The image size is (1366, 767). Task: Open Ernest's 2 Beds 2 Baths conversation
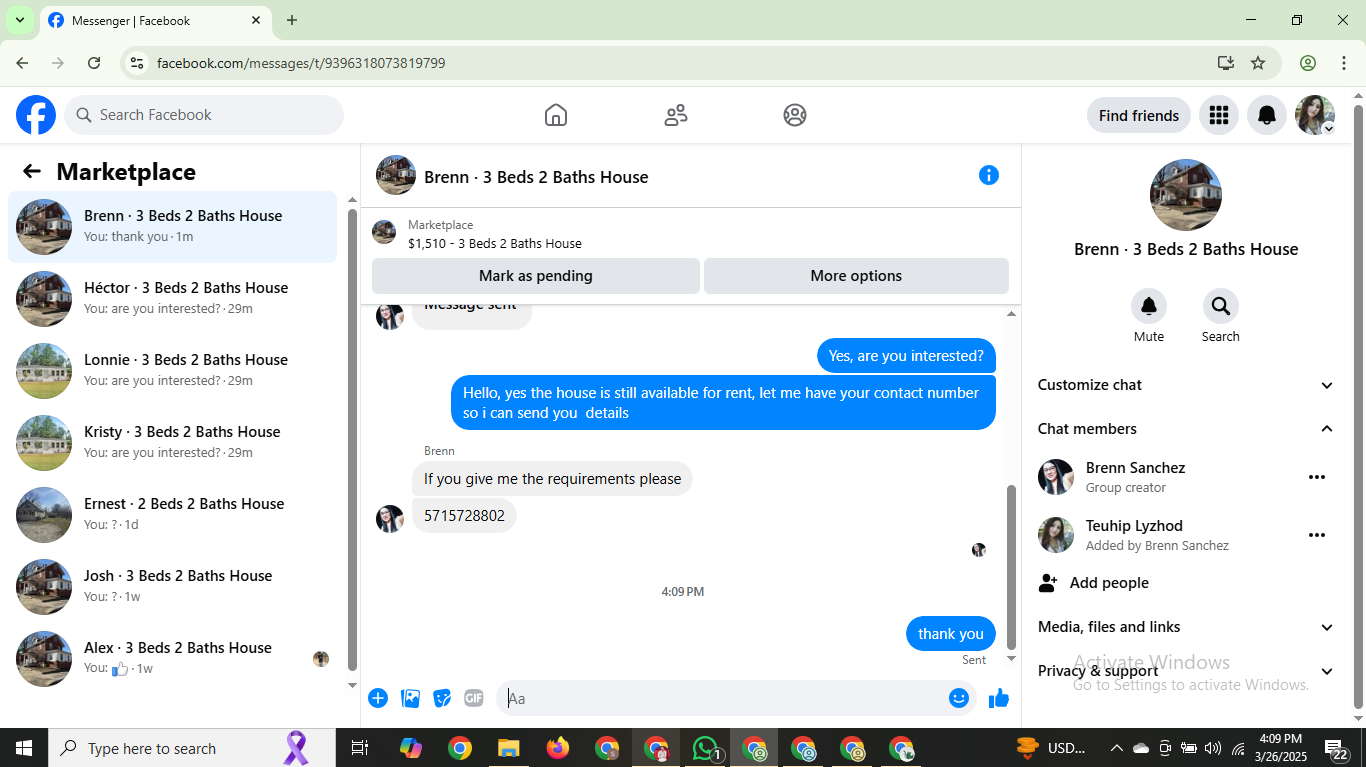(172, 515)
